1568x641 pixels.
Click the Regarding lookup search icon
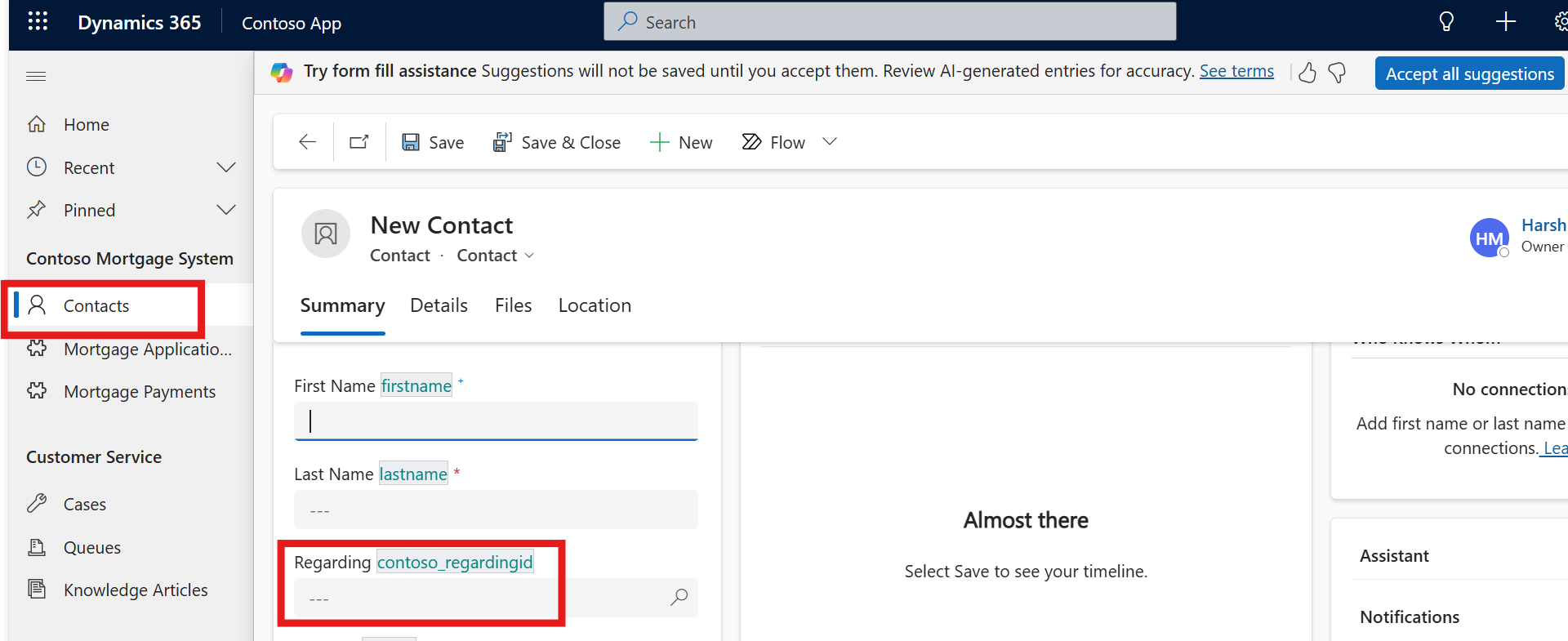[x=679, y=598]
